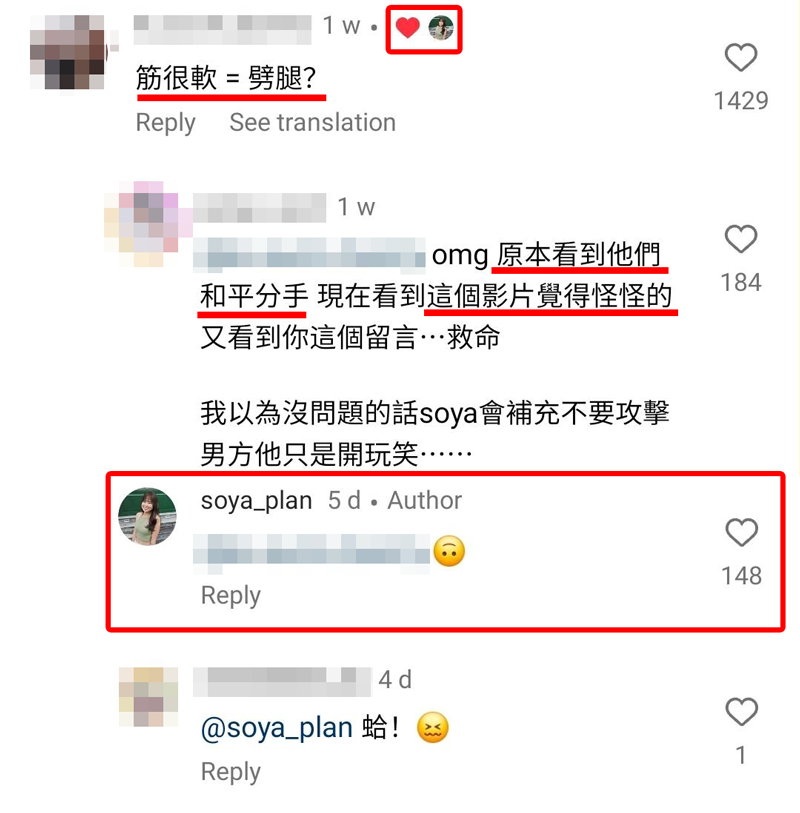Open soya_plan's profile picture
Image resolution: width=800 pixels, height=813 pixels.
147,516
